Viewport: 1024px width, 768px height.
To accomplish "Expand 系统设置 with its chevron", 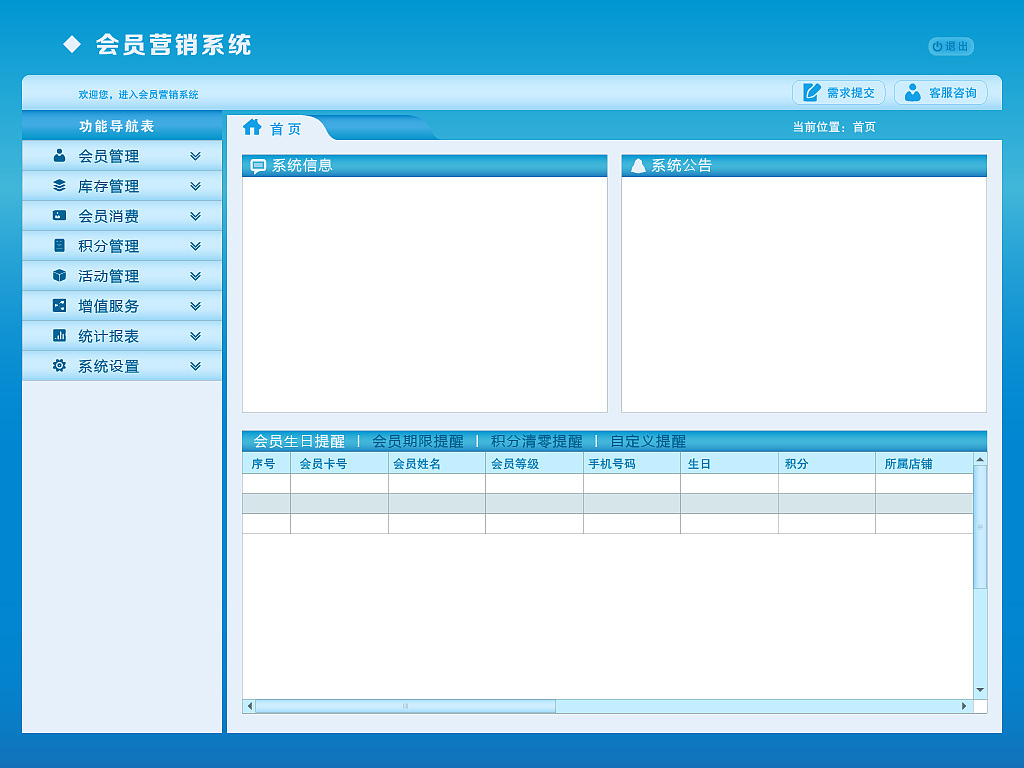I will [195, 366].
